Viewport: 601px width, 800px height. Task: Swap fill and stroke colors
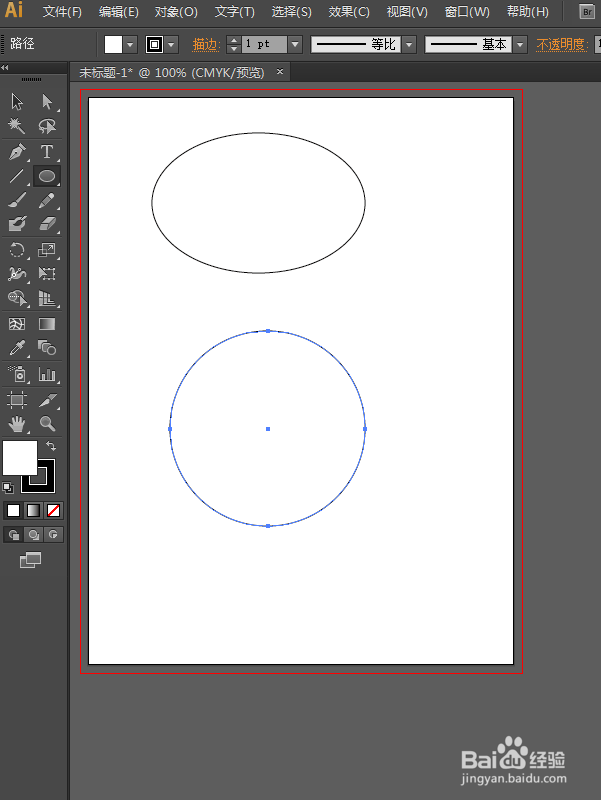51,446
